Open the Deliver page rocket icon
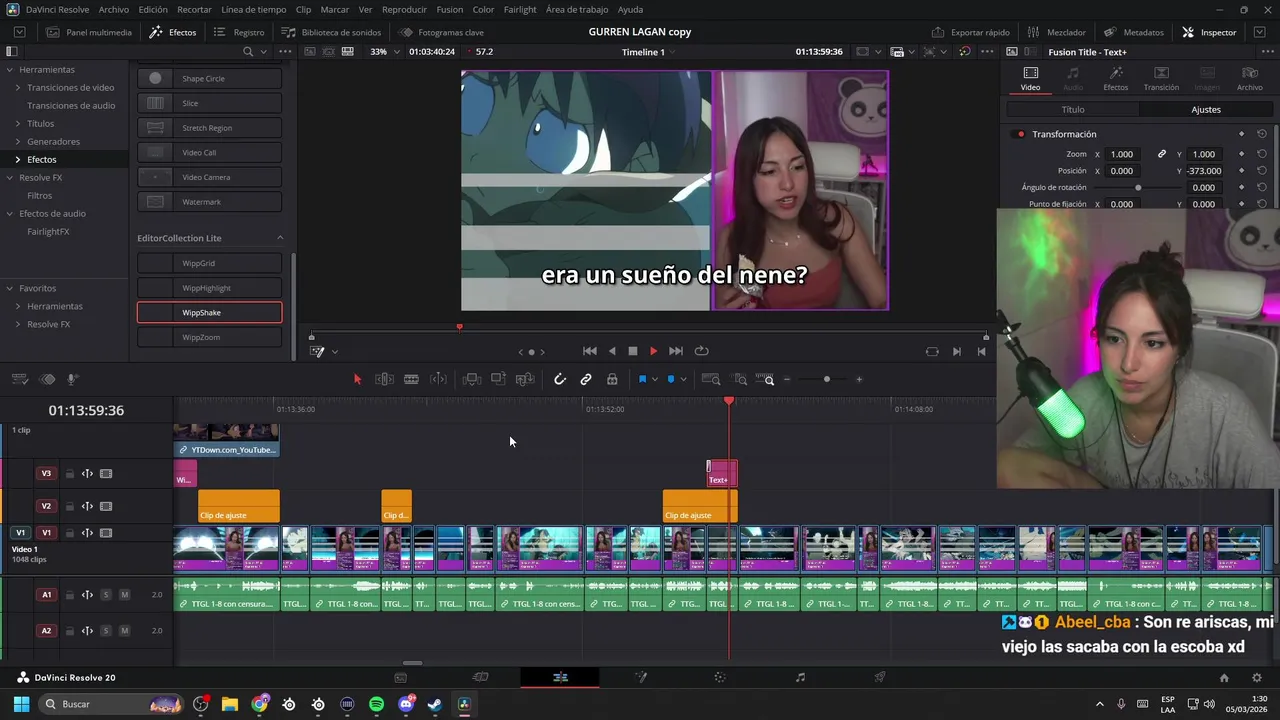1280x720 pixels. 880,677
